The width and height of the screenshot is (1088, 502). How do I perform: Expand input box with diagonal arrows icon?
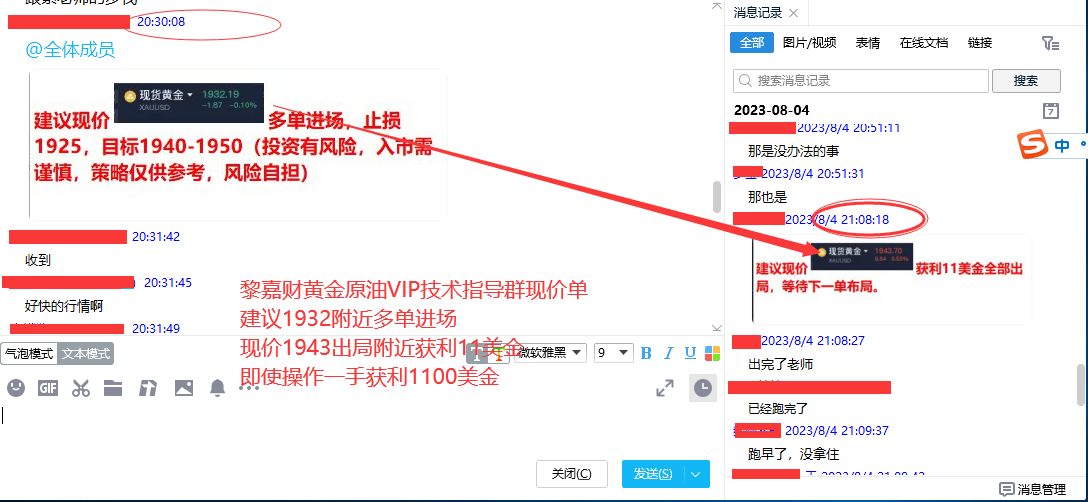665,388
